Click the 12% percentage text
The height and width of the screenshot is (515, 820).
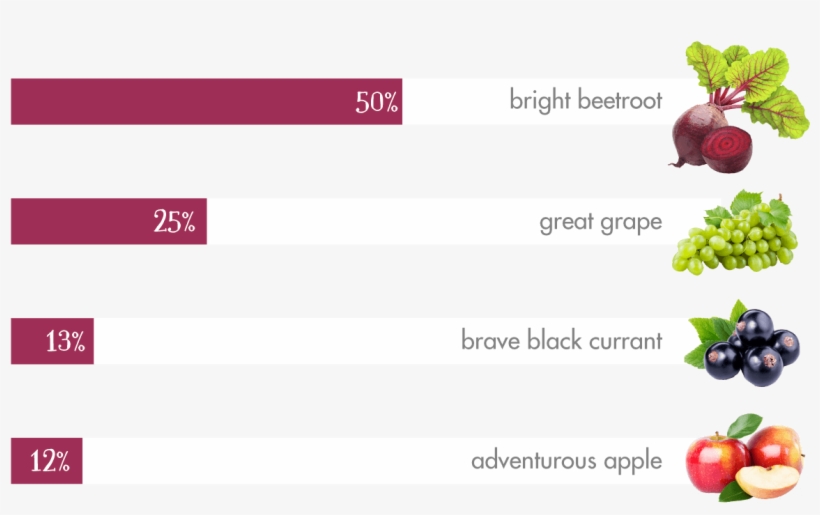50,461
